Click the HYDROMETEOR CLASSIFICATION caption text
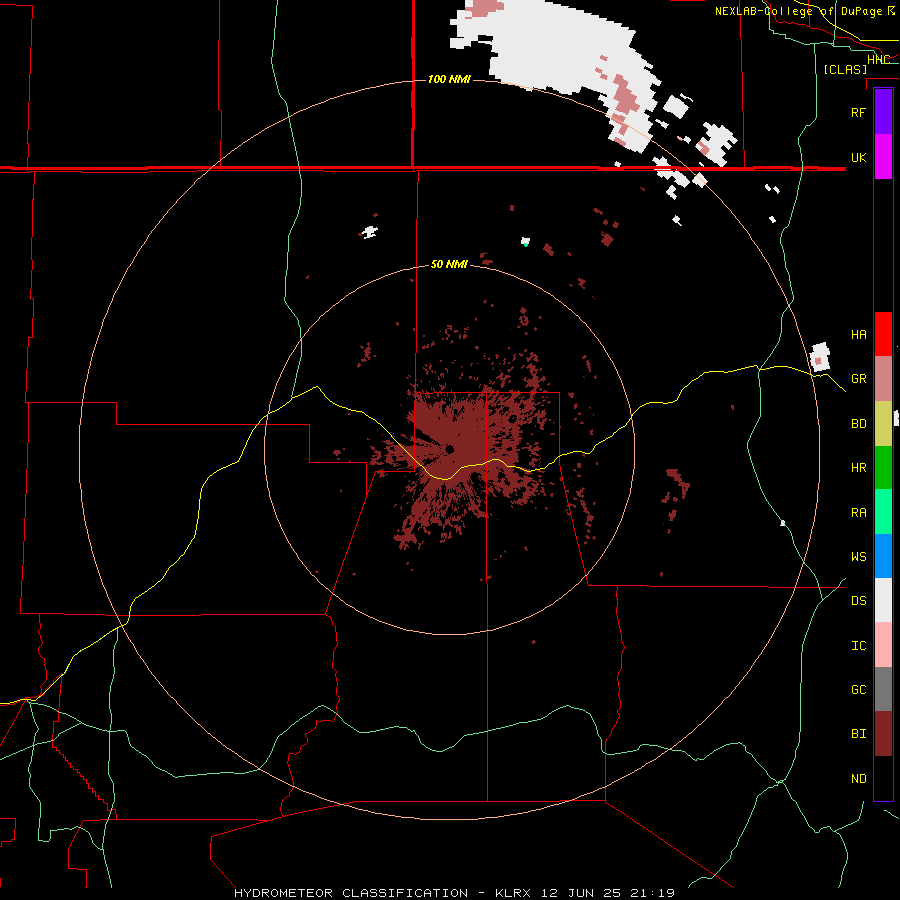The image size is (900, 900). [x=351, y=893]
